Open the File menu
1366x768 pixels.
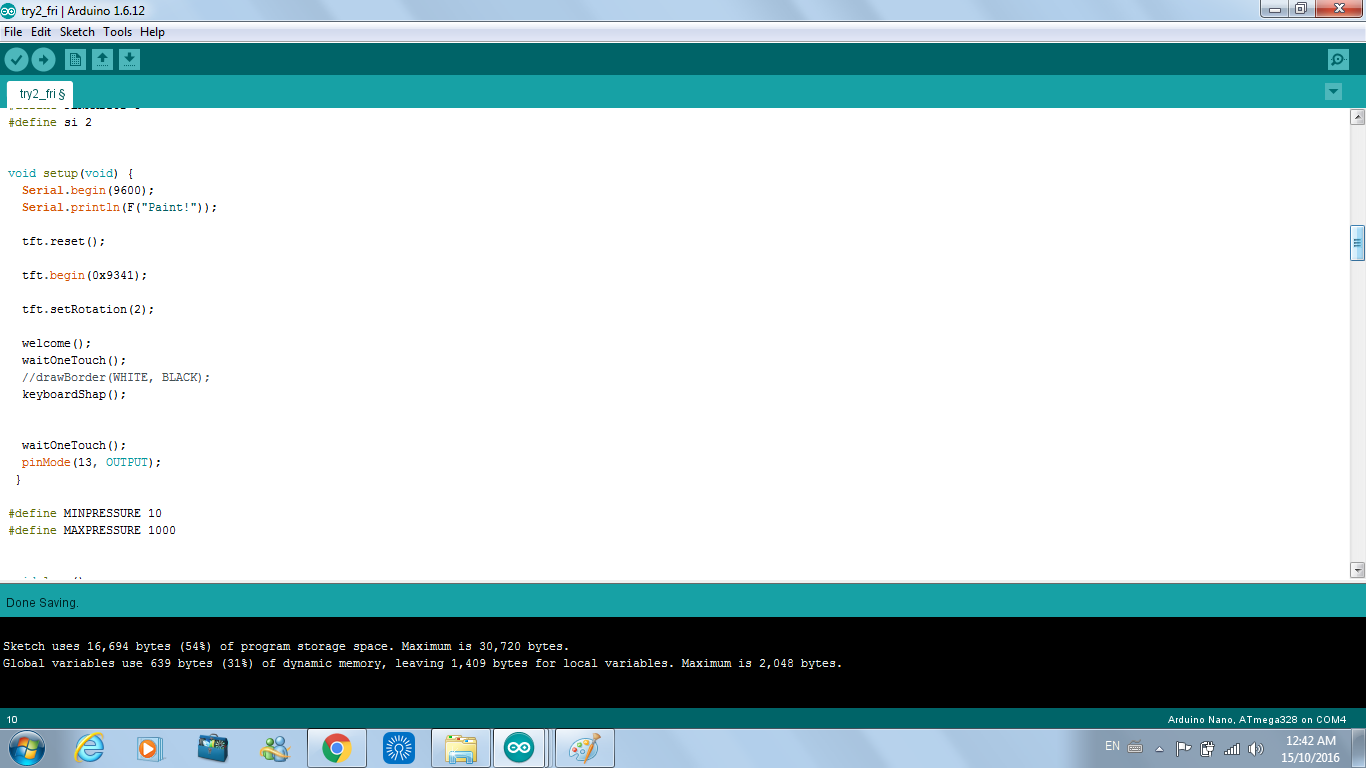point(13,32)
